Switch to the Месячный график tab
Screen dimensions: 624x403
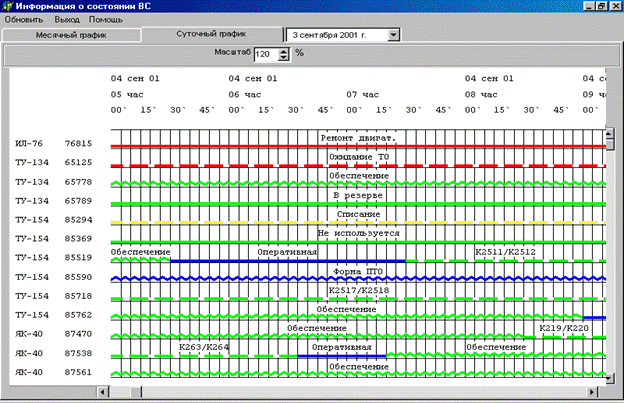(71, 35)
